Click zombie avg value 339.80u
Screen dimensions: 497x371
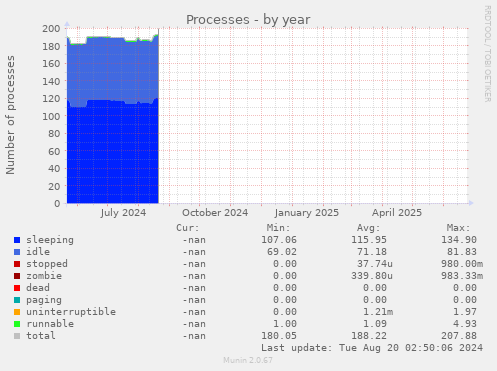[x=372, y=276]
